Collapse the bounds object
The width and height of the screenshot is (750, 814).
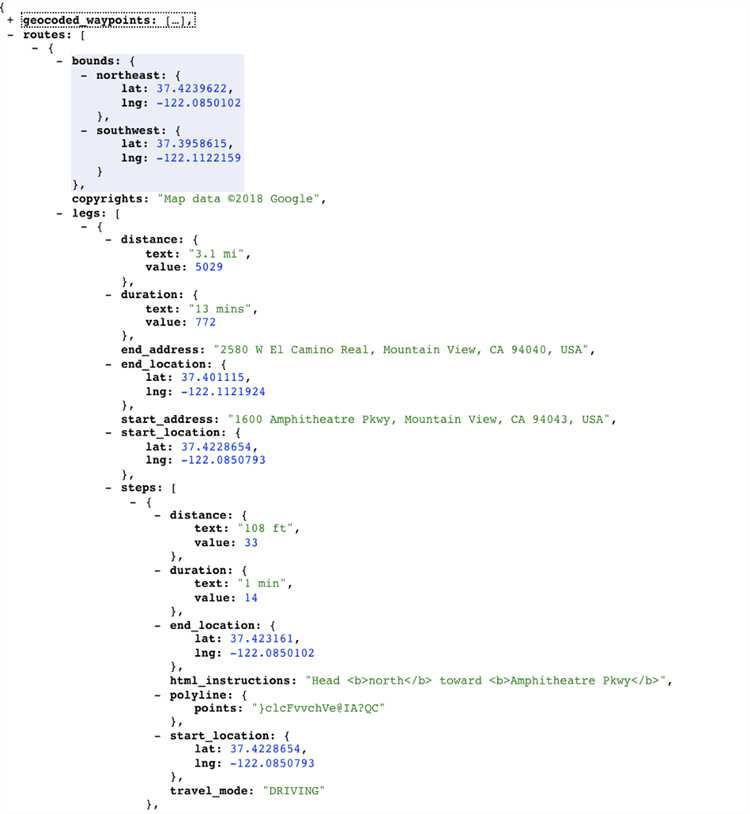point(59,61)
